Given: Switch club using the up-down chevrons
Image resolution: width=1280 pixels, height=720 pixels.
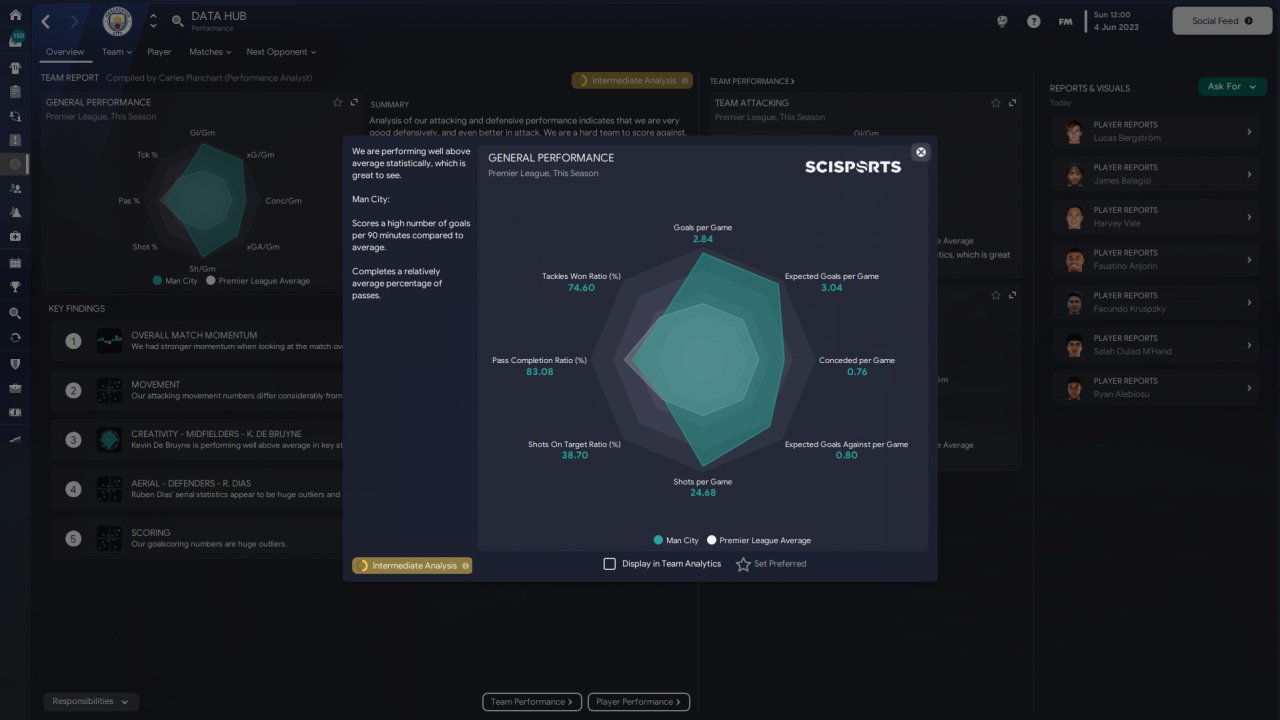Looking at the screenshot, I should [153, 21].
